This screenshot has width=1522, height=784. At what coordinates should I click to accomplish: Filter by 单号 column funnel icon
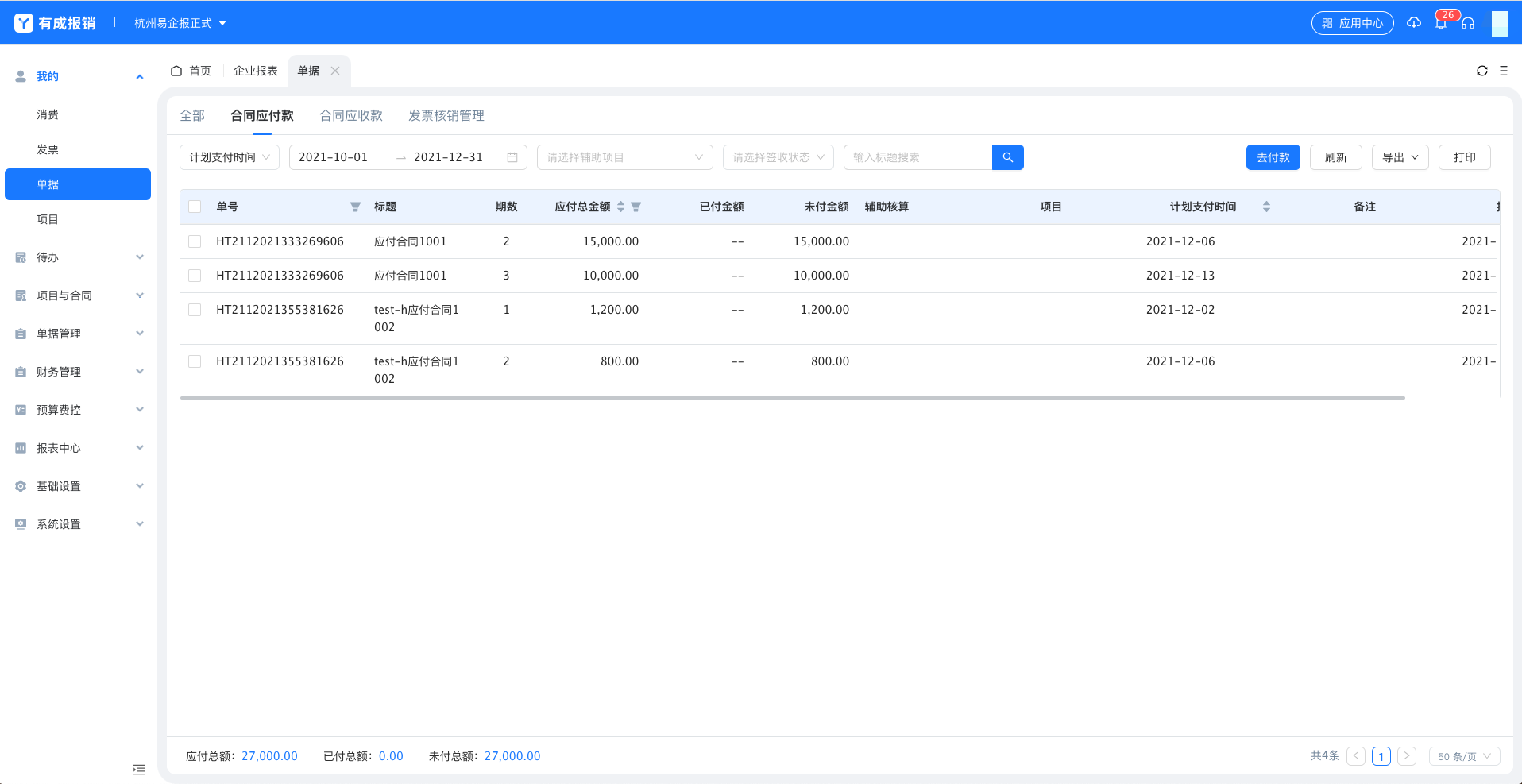355,207
